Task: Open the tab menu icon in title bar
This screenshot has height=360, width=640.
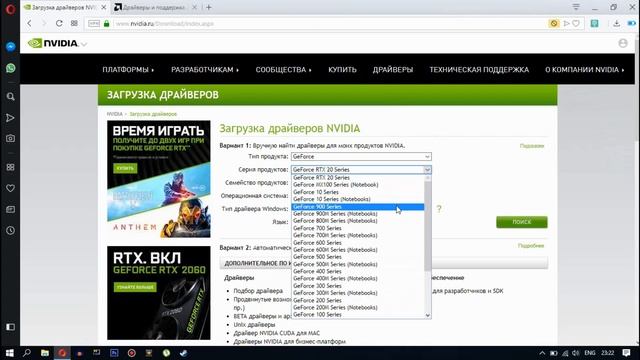Action: (576, 7)
